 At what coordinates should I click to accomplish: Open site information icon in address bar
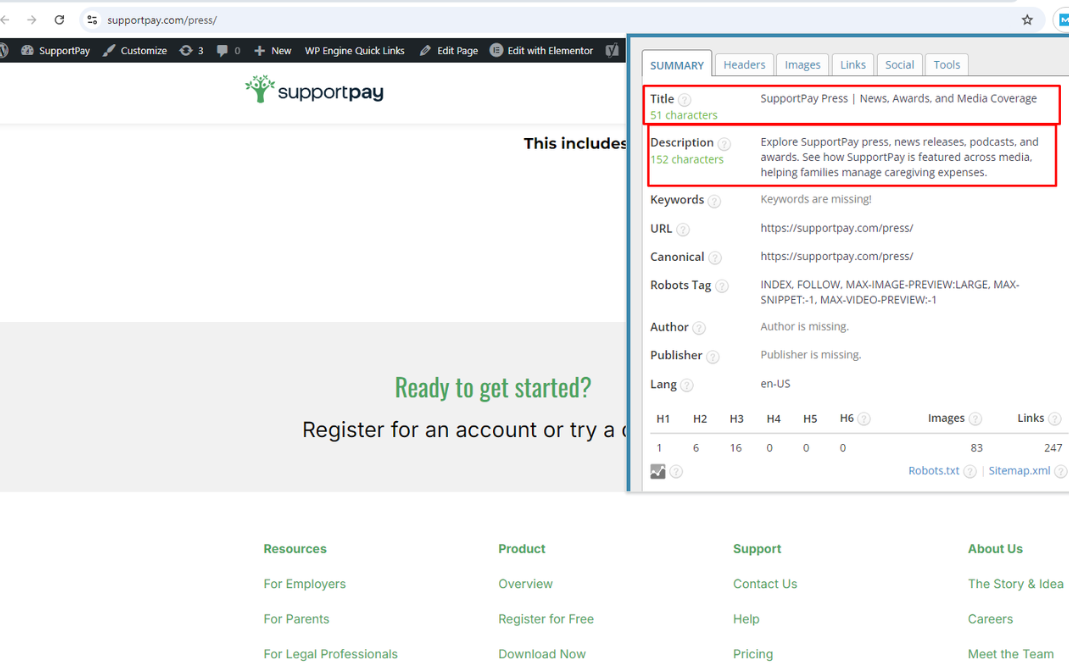(x=92, y=20)
